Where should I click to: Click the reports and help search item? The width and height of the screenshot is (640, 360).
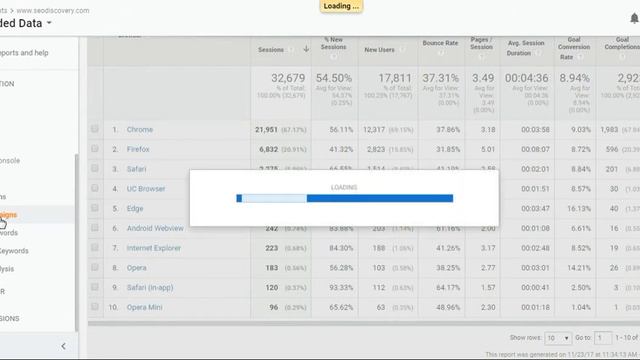tap(24, 53)
